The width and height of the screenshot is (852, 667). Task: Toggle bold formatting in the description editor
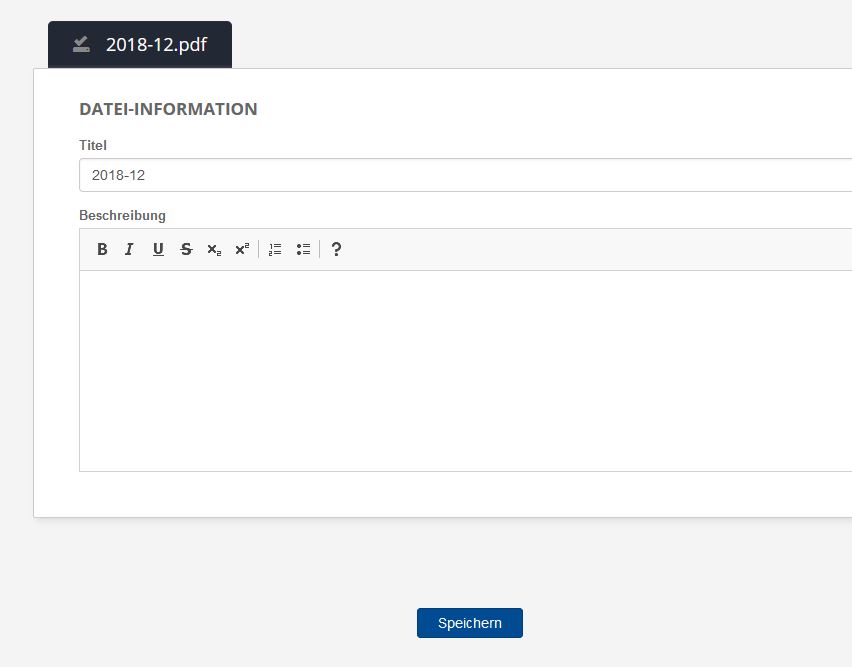102,250
